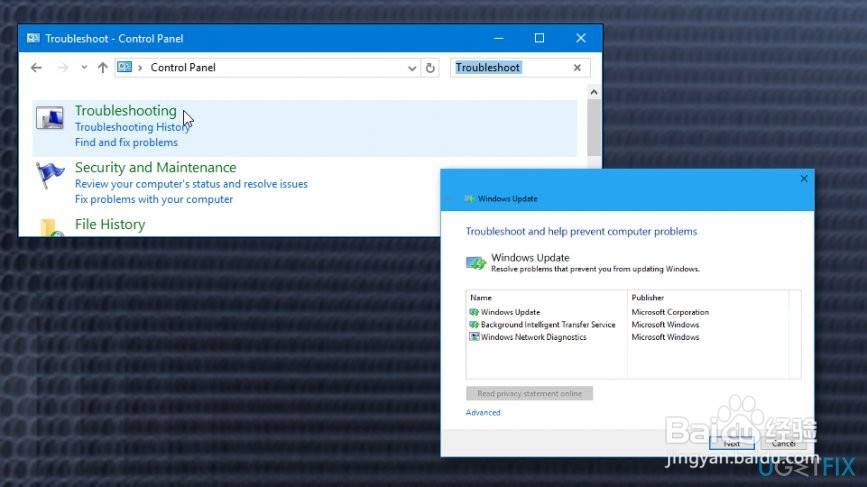Image resolution: width=867 pixels, height=487 pixels.
Task: Click the Control Panel vertical scrollbar thumb
Action: [594, 128]
